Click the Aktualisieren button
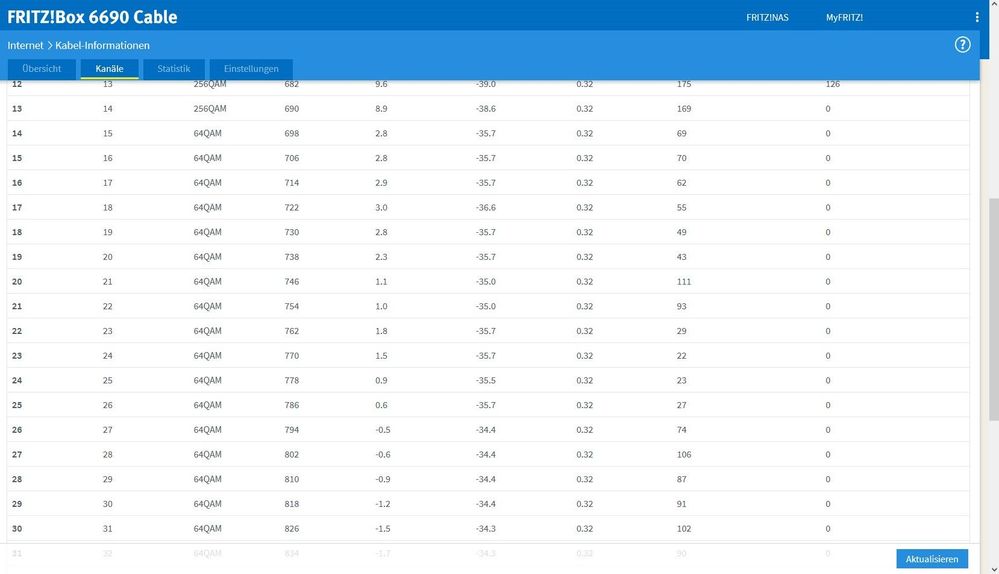999x574 pixels. [931, 559]
